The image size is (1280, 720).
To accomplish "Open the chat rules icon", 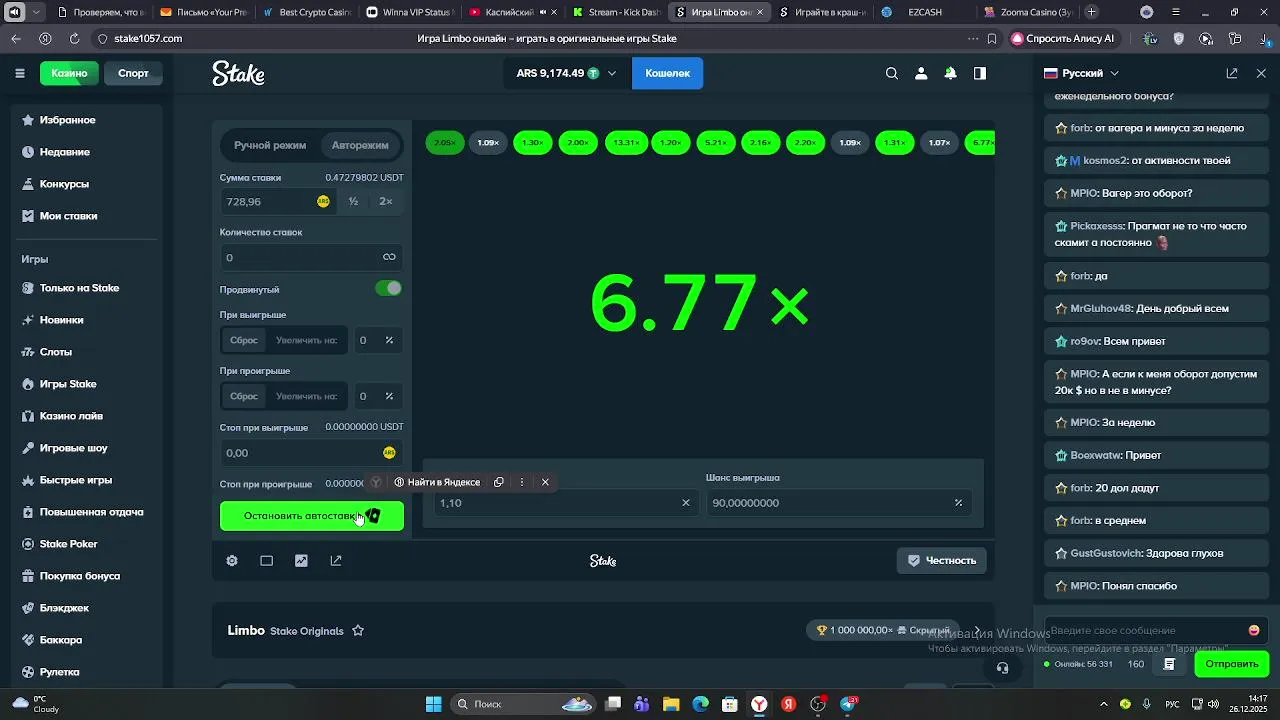I will tap(1169, 664).
